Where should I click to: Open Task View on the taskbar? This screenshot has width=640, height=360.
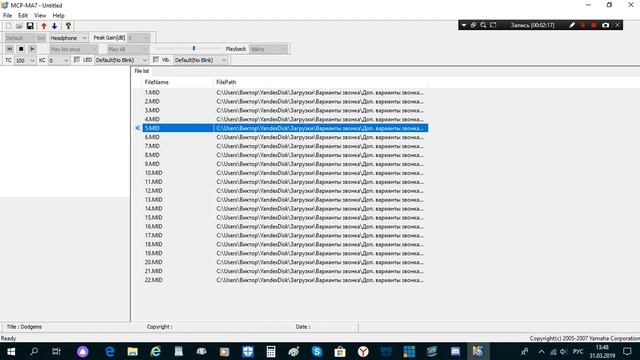[56, 351]
